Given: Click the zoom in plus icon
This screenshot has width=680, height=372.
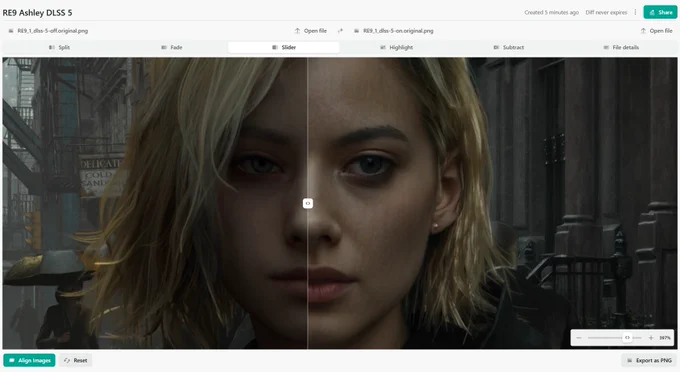Looking at the screenshot, I should click(651, 338).
